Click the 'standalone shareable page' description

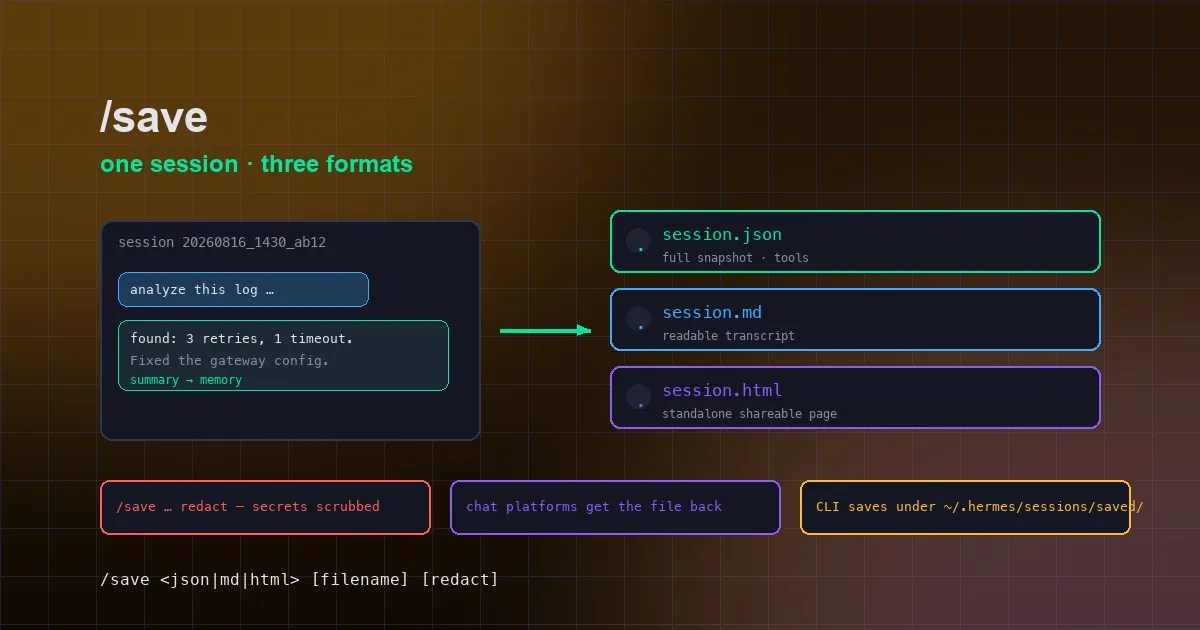click(x=749, y=414)
